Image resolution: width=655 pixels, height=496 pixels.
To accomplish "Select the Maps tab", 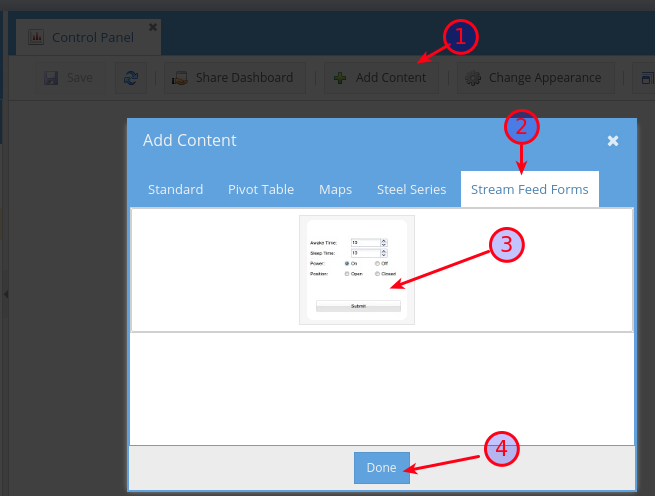I will [335, 189].
